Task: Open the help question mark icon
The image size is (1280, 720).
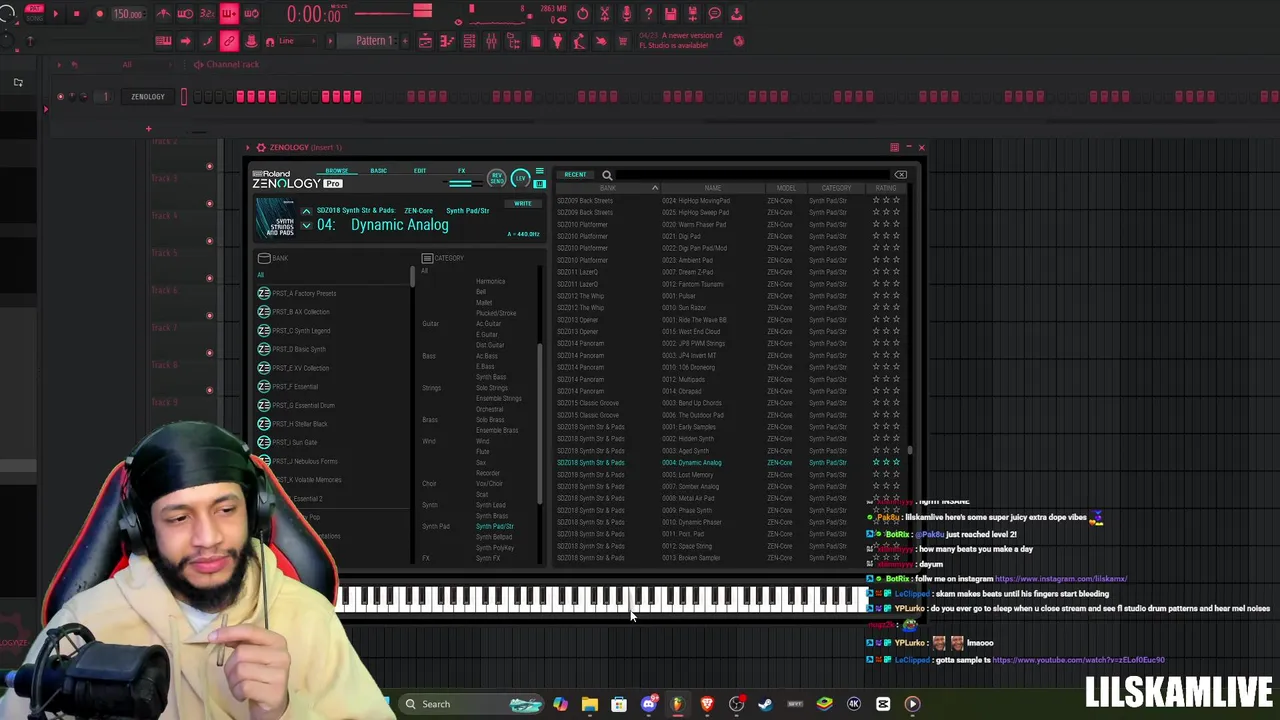Action: pyautogui.click(x=649, y=14)
